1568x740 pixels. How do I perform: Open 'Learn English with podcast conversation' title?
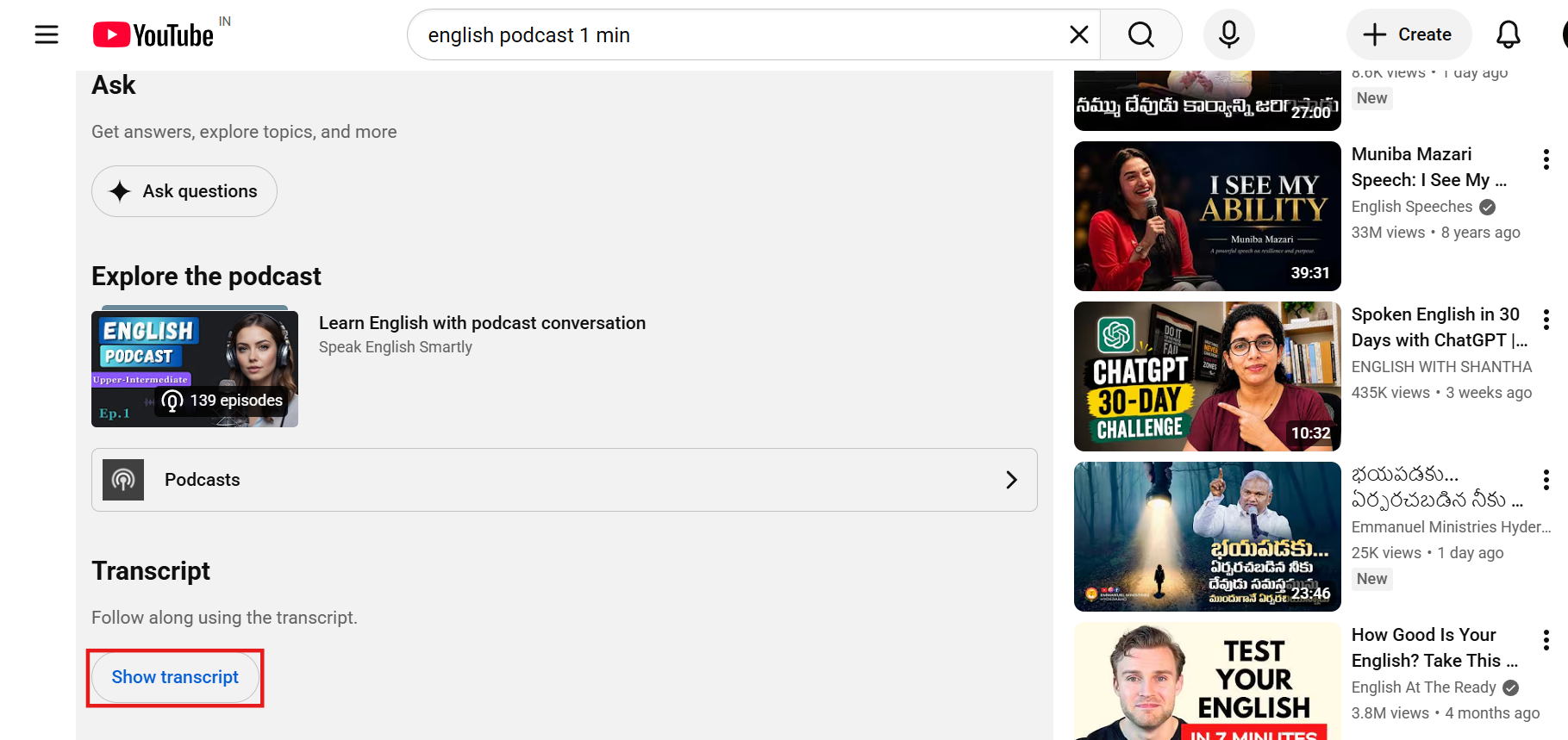(x=482, y=323)
